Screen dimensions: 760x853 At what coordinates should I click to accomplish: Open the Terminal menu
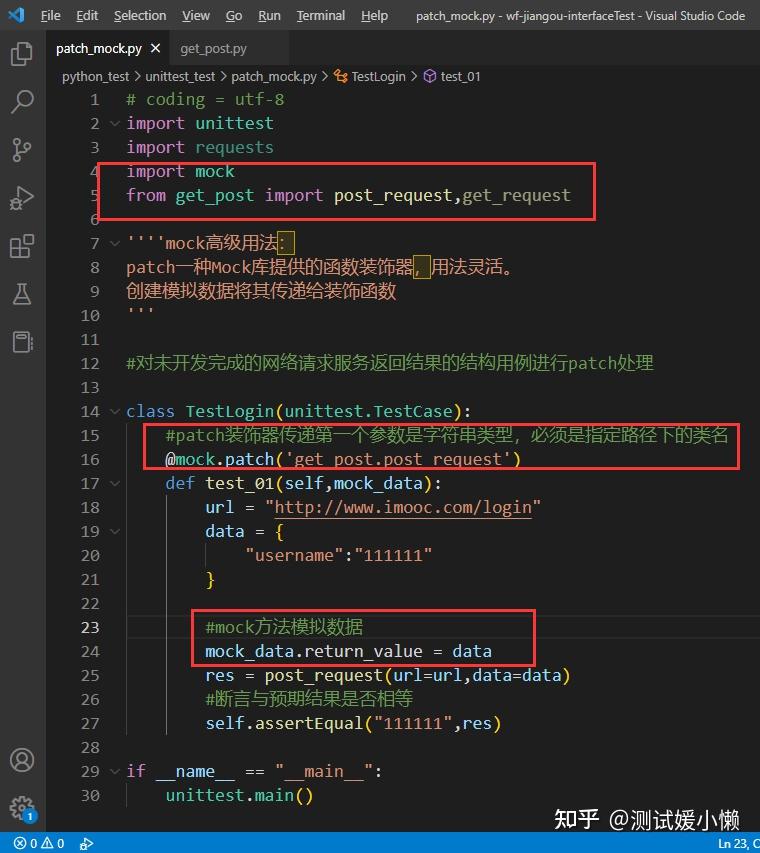(x=321, y=16)
